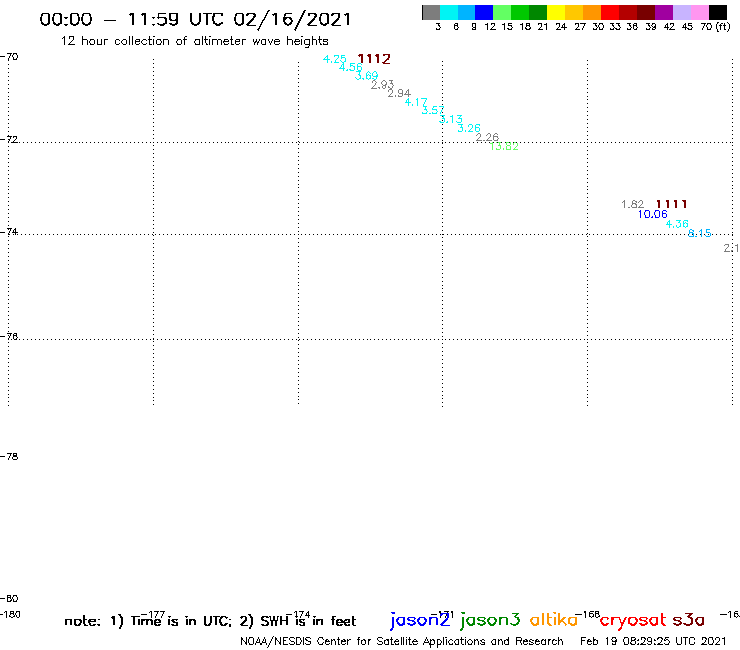Click the altika satellite legend label

[554, 620]
